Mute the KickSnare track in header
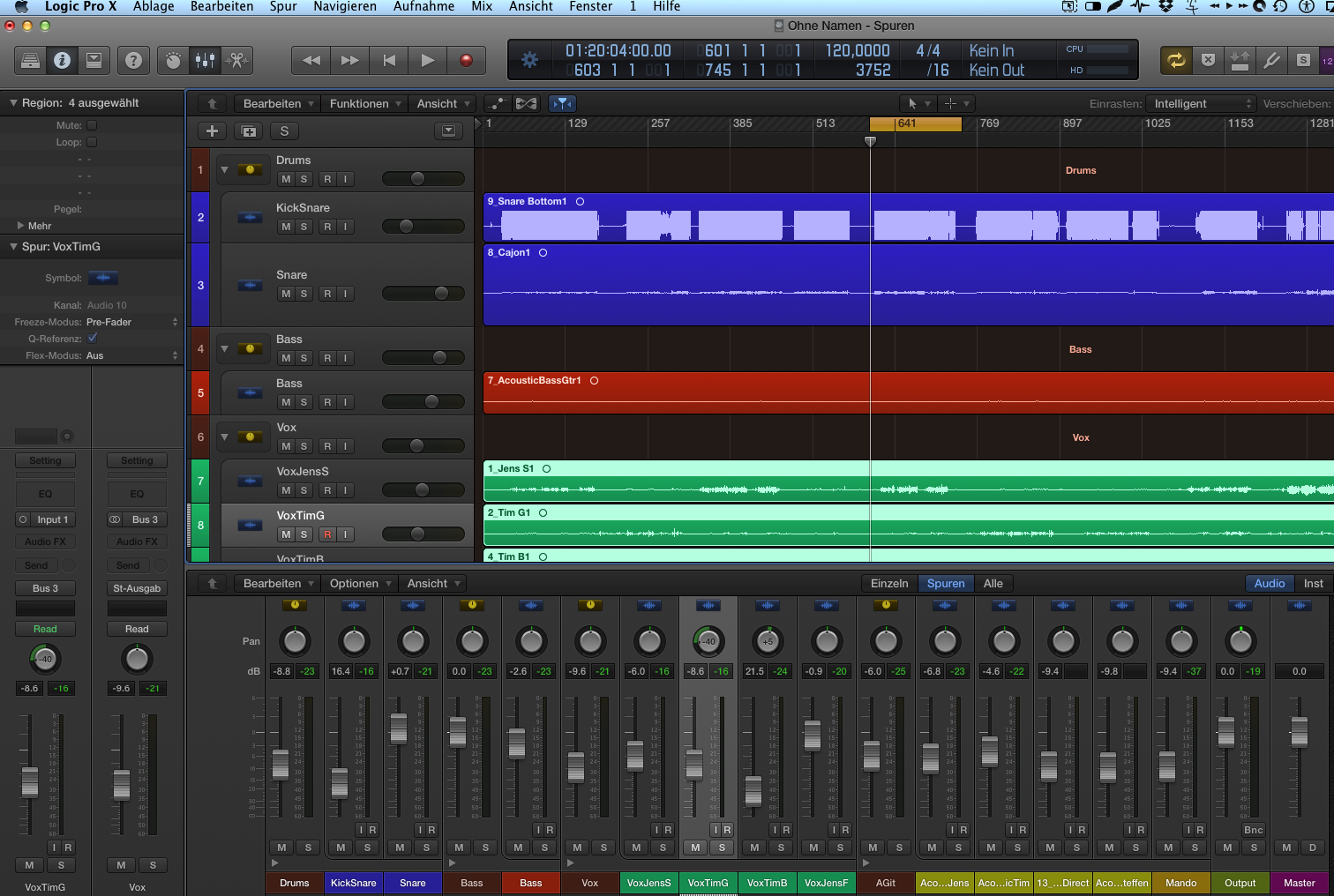 point(286,227)
